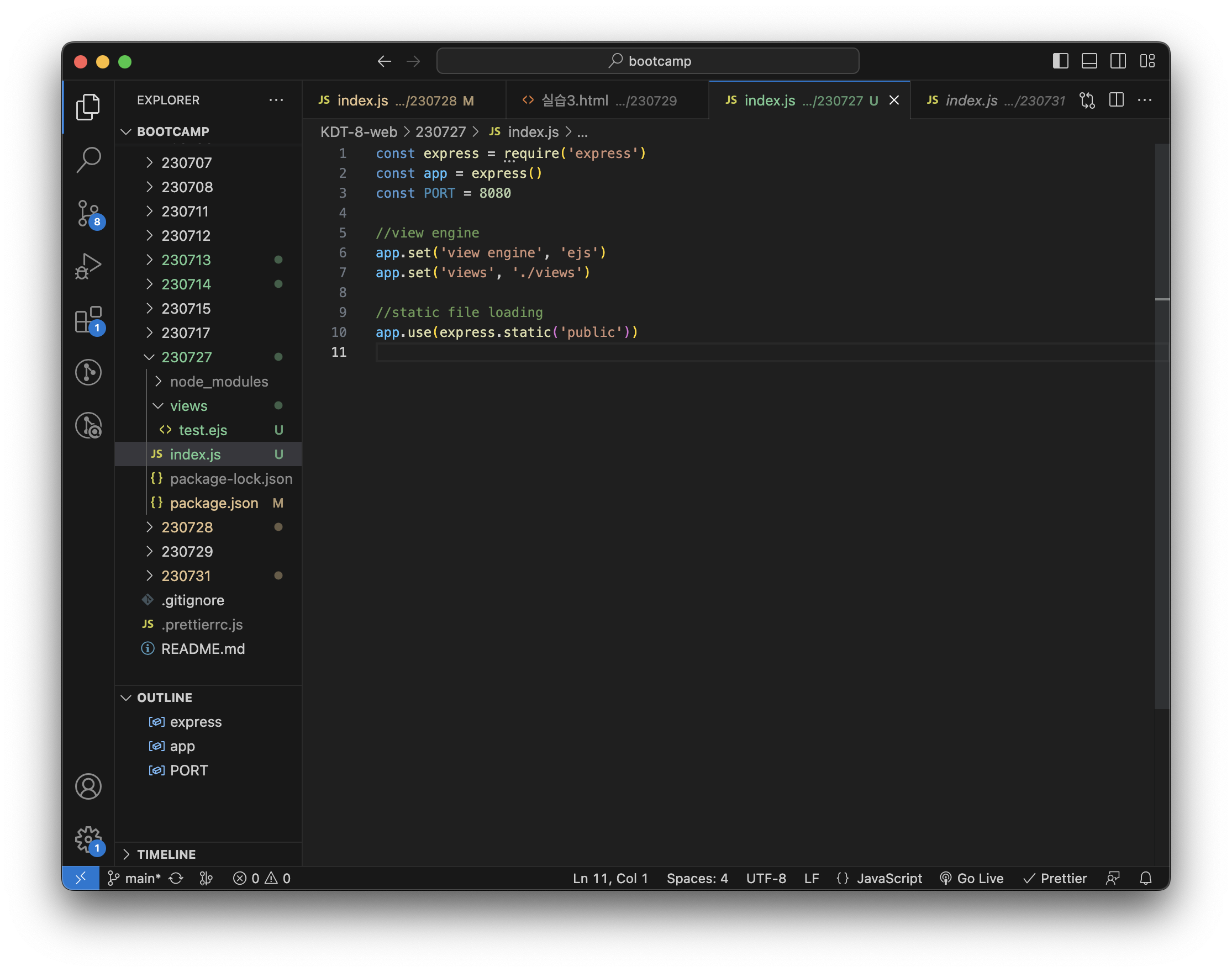Select PORT in the outline
This screenshot has height=972, width=1232.
[x=208, y=770]
